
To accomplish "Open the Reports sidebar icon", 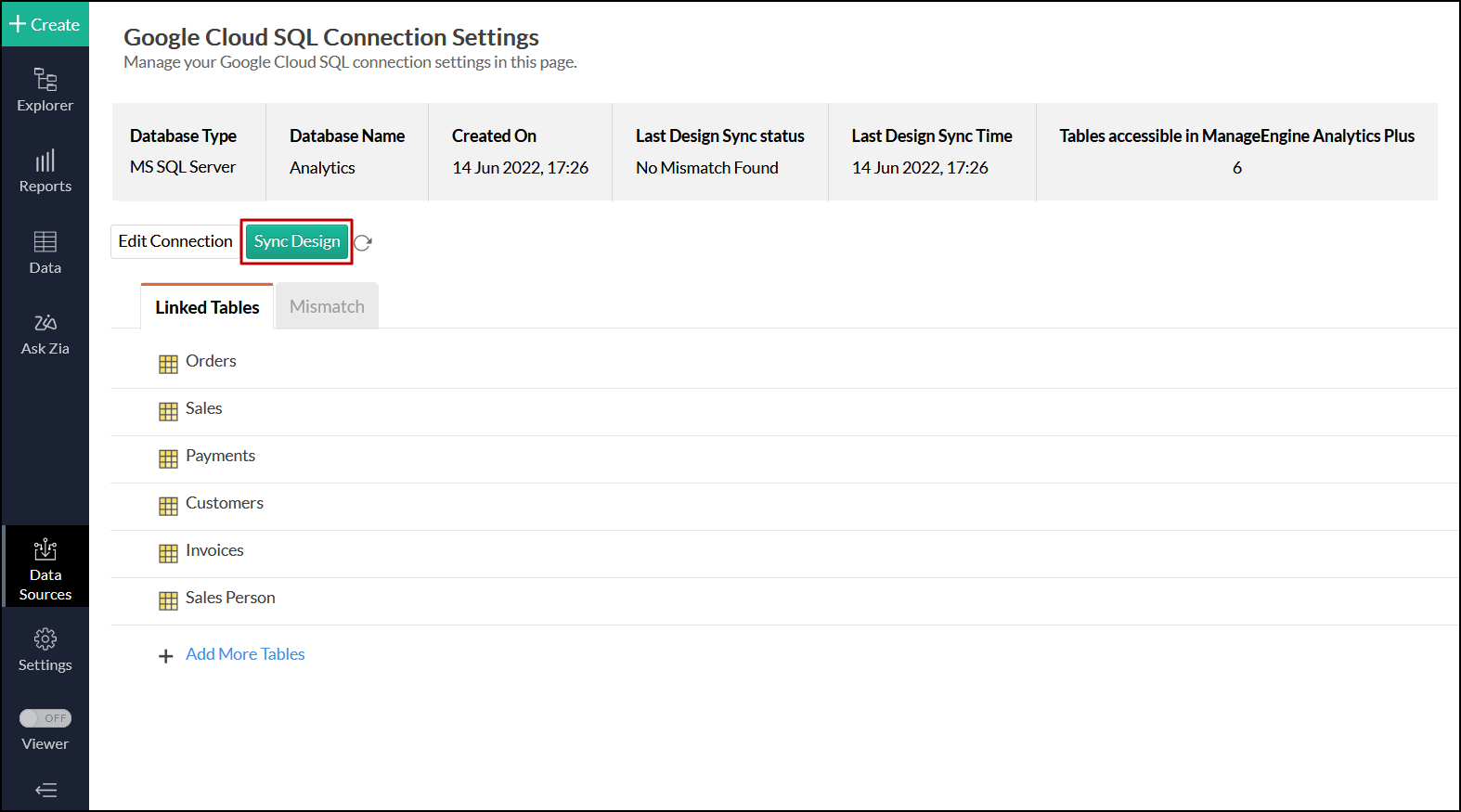I will (45, 161).
